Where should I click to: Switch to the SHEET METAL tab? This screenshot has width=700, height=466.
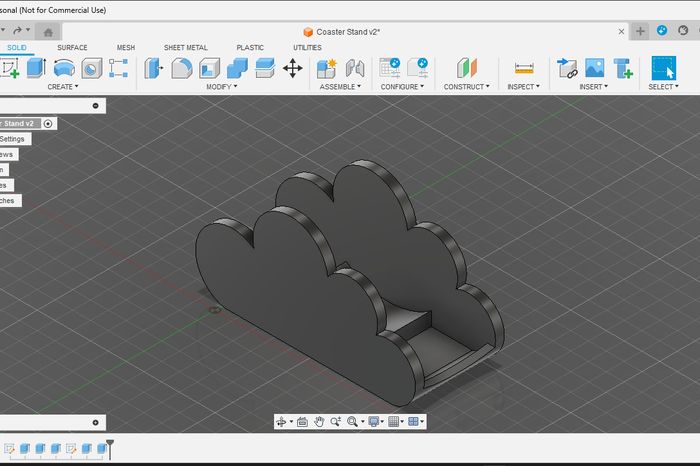[185, 47]
